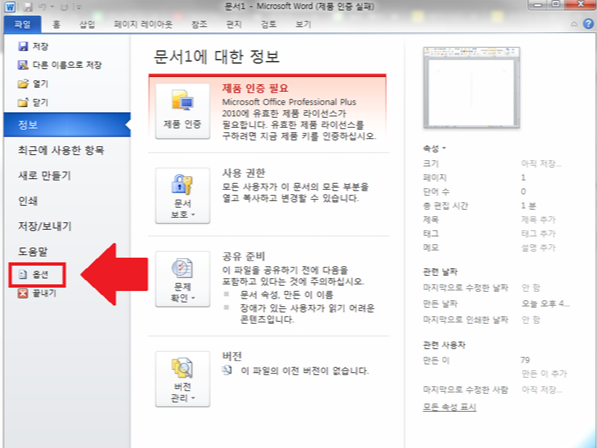Viewport: 597px width, 448px height.
Task: Collapse the ribbon with the caret icon
Action: (574, 24)
